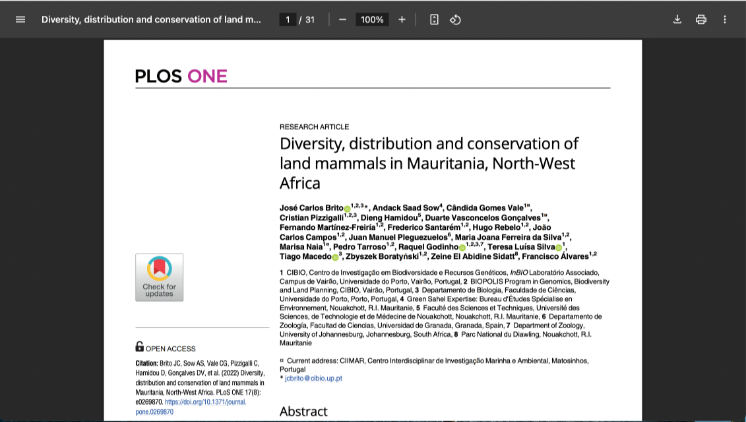
Task: Toggle fit to page view
Action: coord(434,19)
